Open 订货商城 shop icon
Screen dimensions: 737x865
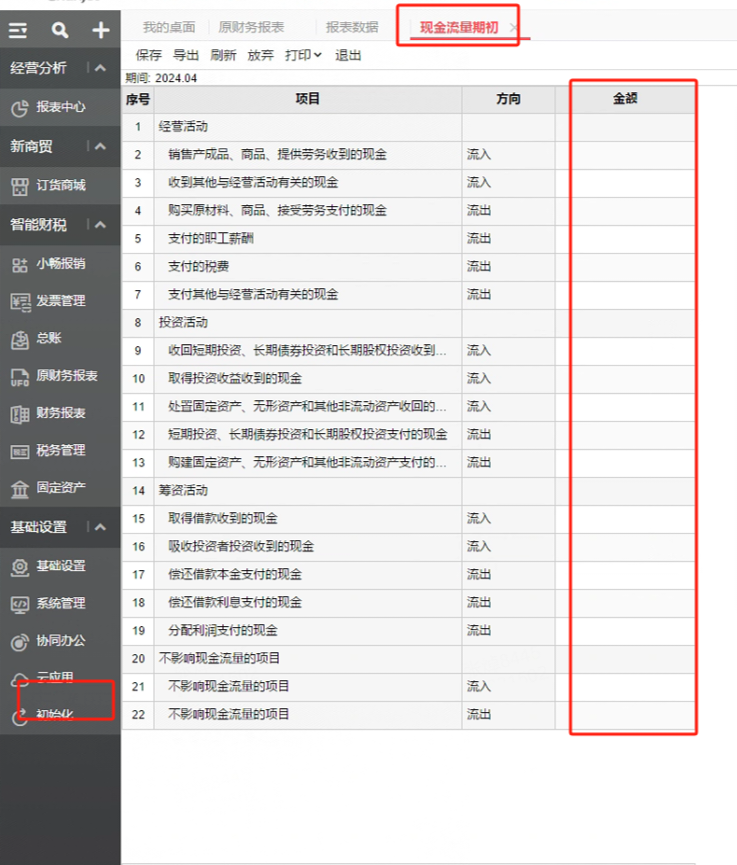20,186
